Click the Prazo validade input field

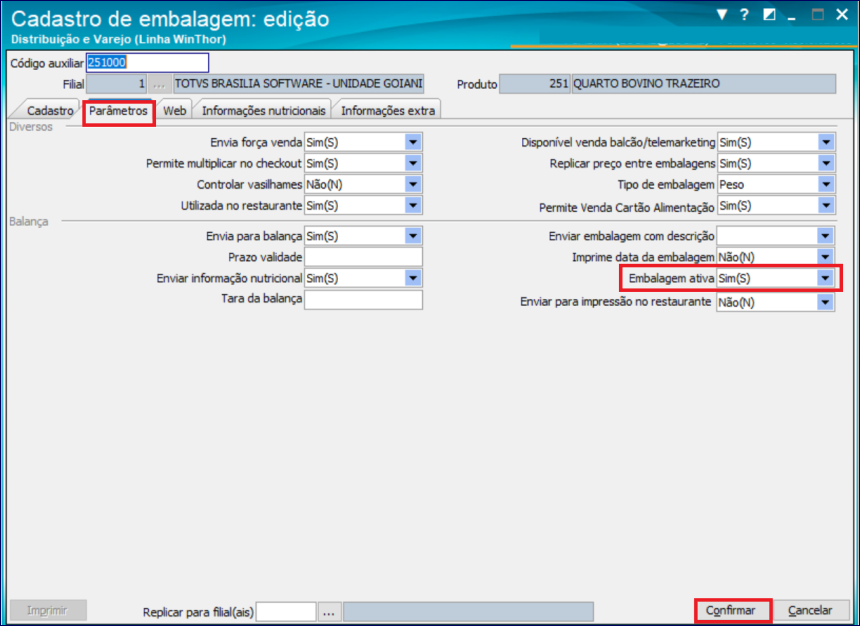(x=363, y=257)
